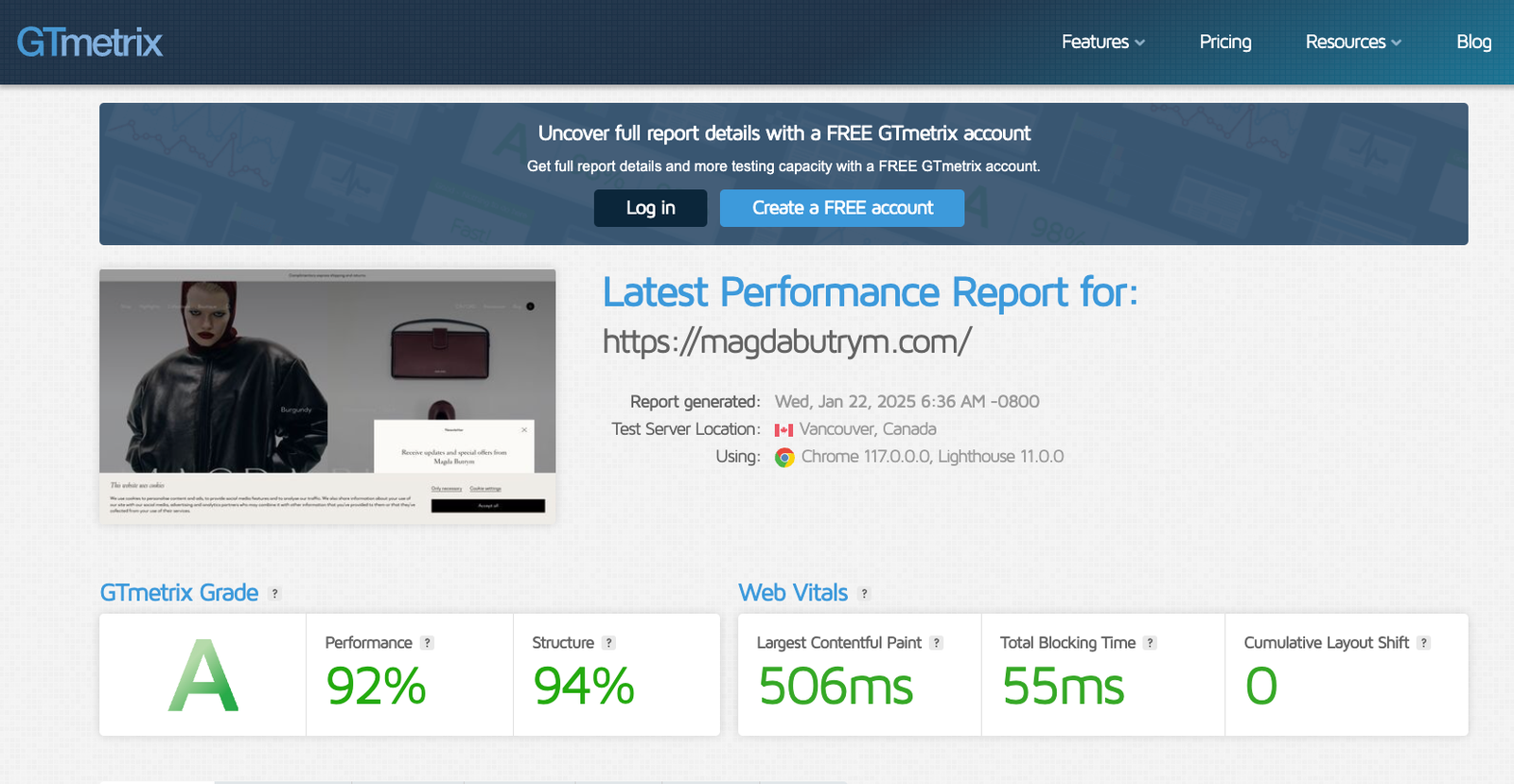Image resolution: width=1514 pixels, height=784 pixels.
Task: Click Create a FREE account button
Action: (842, 208)
